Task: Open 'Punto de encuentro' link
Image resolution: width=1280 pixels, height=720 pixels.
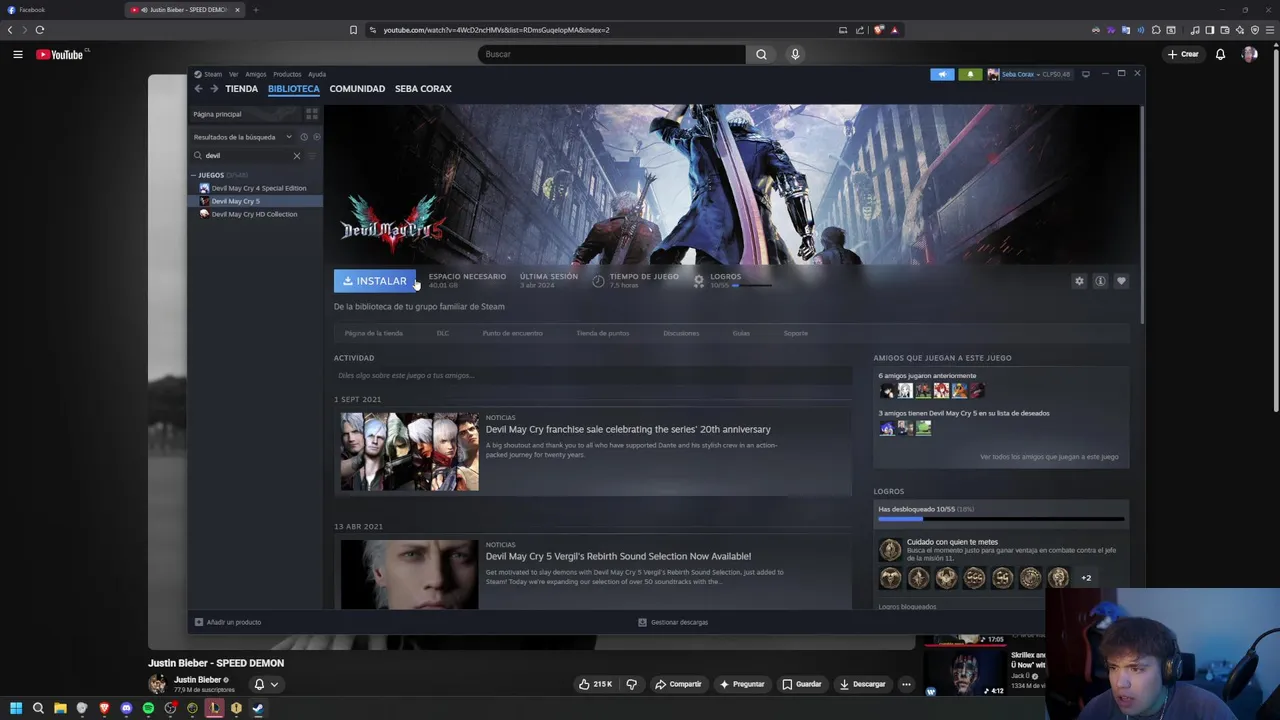Action: [x=512, y=333]
